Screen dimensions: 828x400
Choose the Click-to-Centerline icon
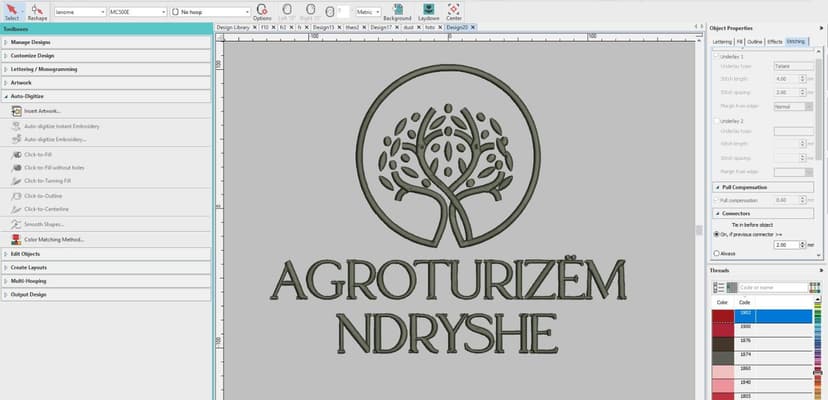click(x=16, y=209)
